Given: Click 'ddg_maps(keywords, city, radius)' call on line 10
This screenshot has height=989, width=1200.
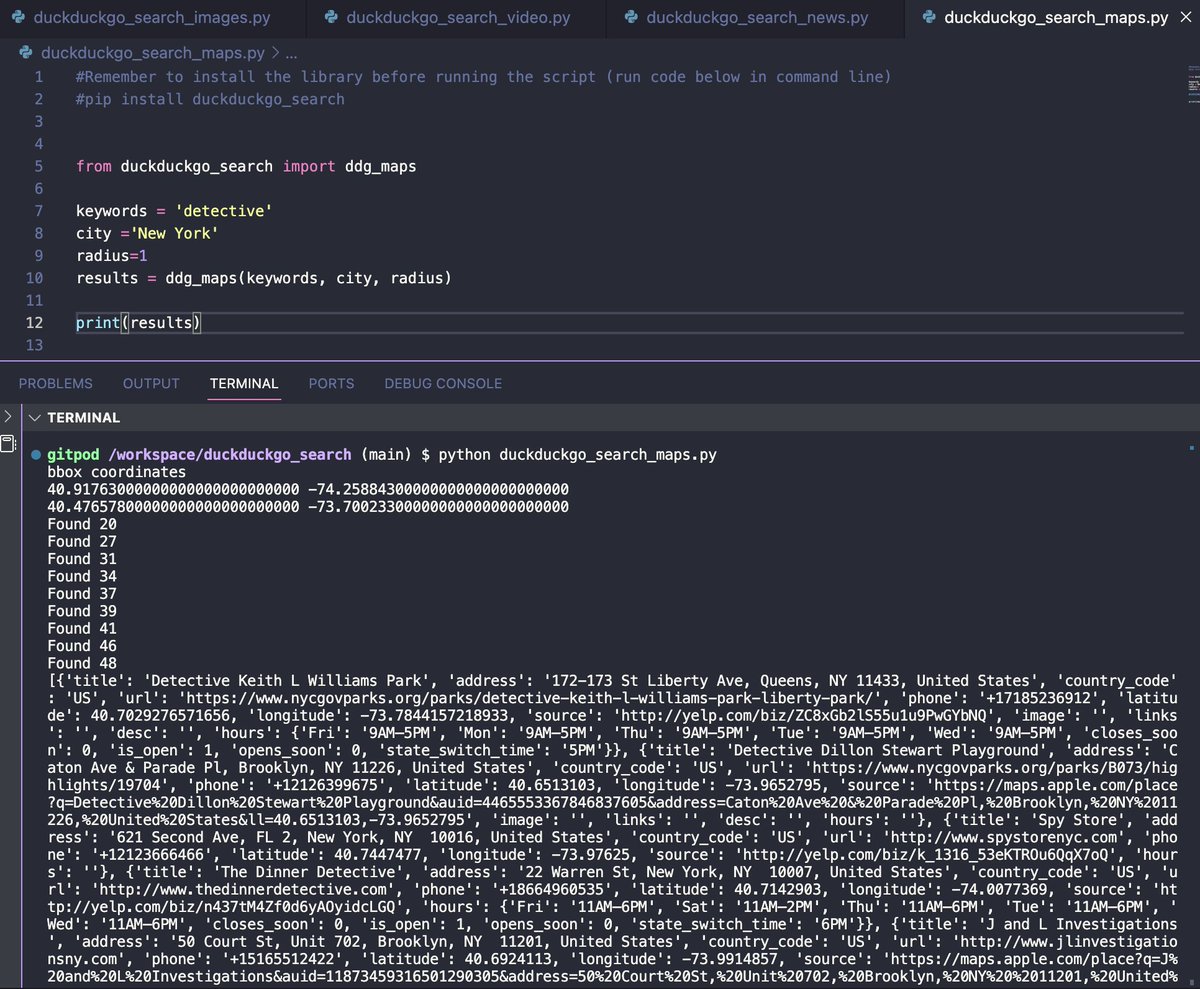Looking at the screenshot, I should pos(308,278).
